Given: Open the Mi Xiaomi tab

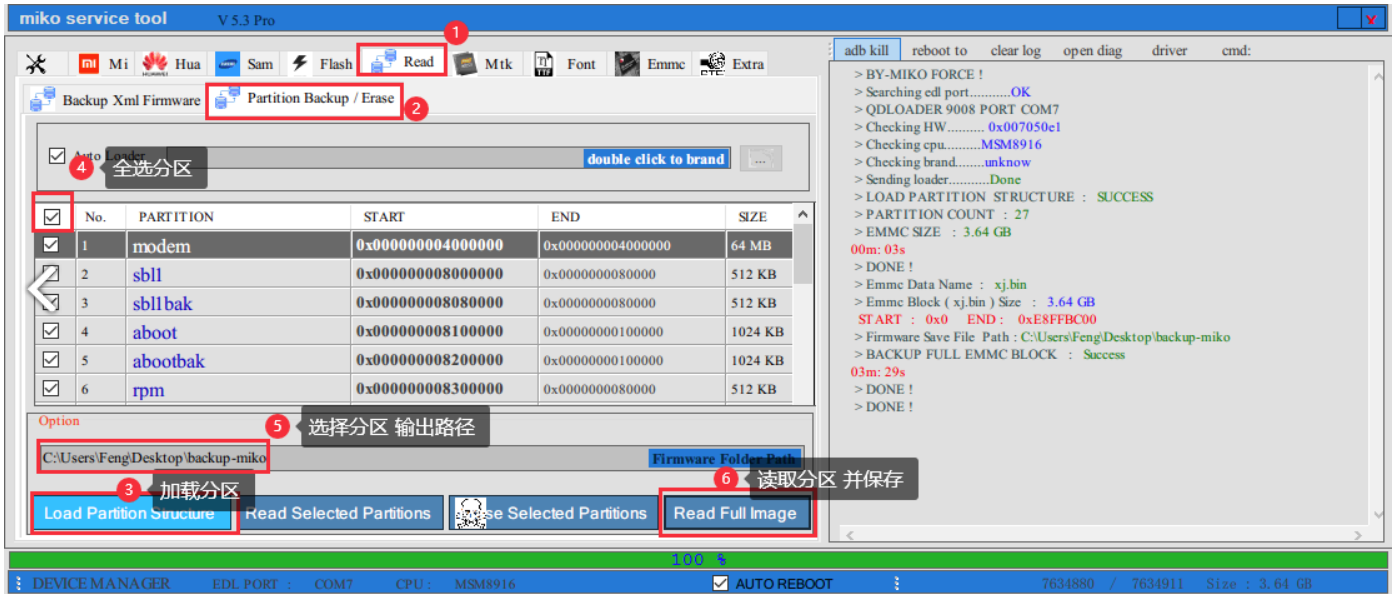Looking at the screenshot, I should (104, 64).
